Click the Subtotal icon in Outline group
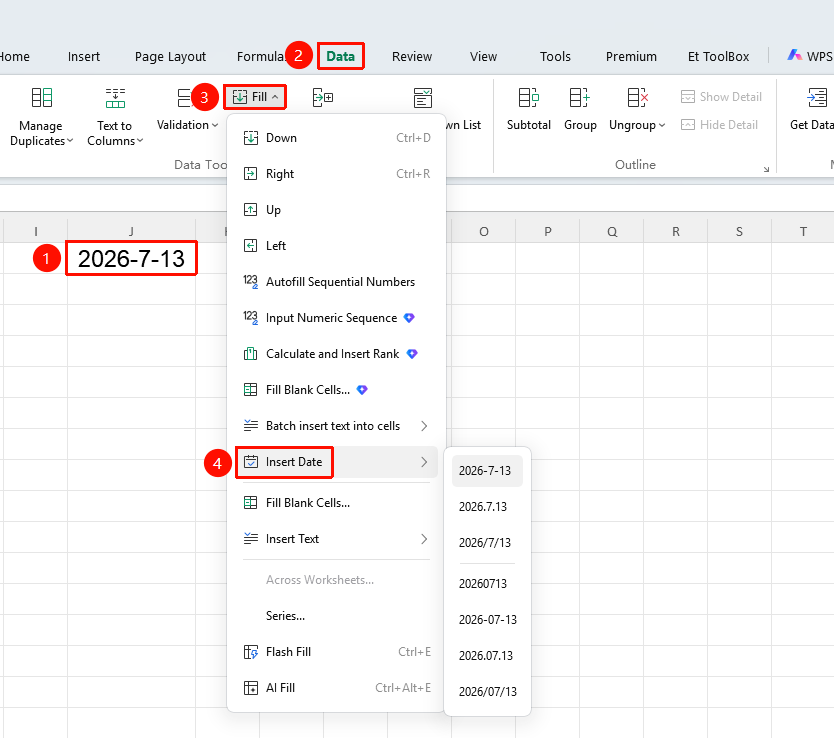 tap(528, 98)
